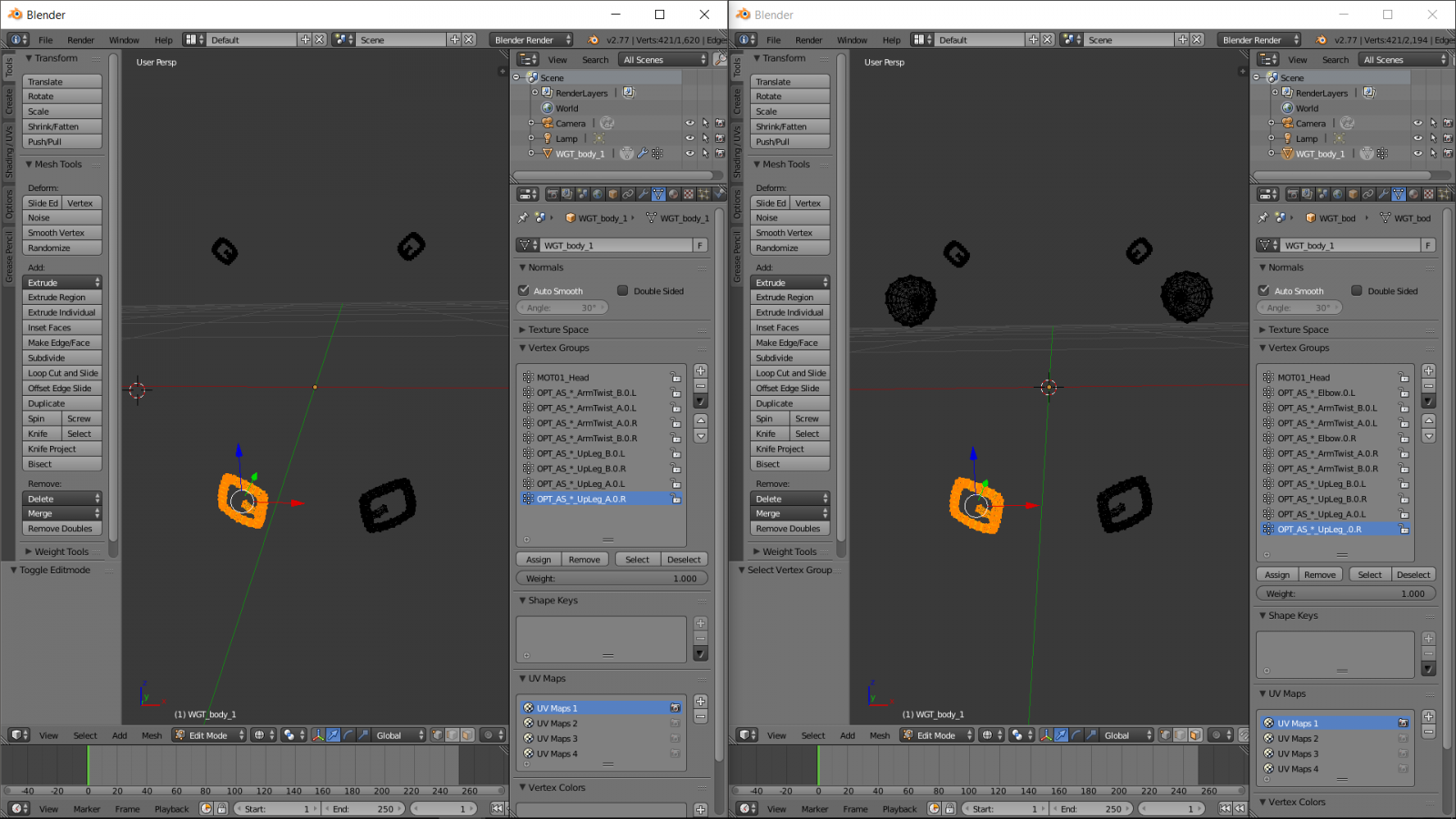Select the rotate manipulator in the viewport header
Viewport: 1456px width, 819px height.
tap(349, 735)
